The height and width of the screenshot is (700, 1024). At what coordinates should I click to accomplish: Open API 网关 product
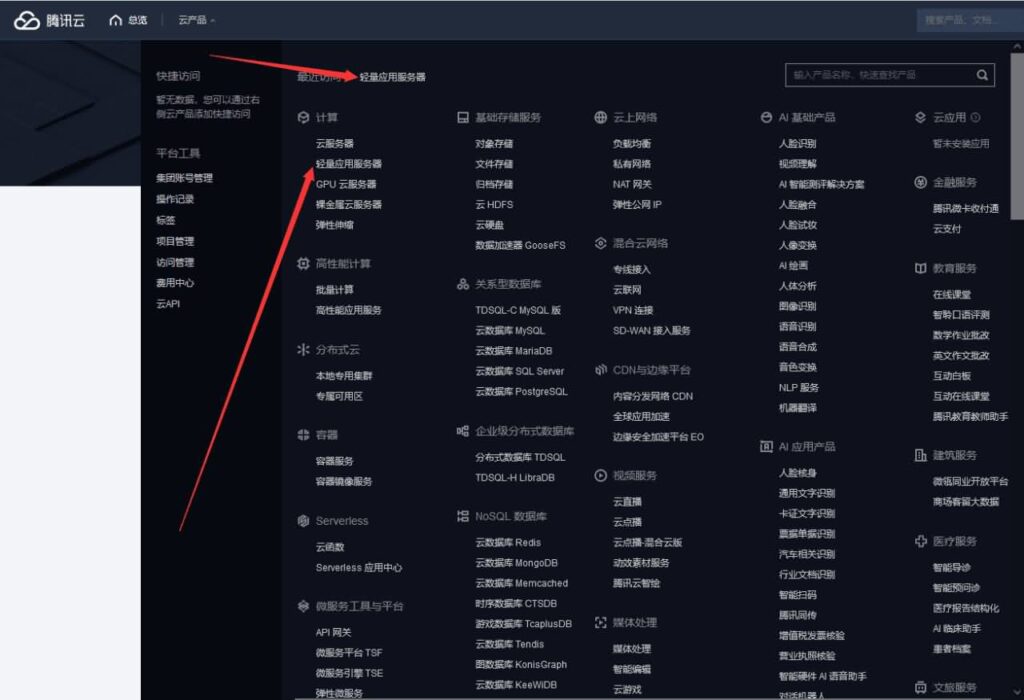[x=334, y=633]
